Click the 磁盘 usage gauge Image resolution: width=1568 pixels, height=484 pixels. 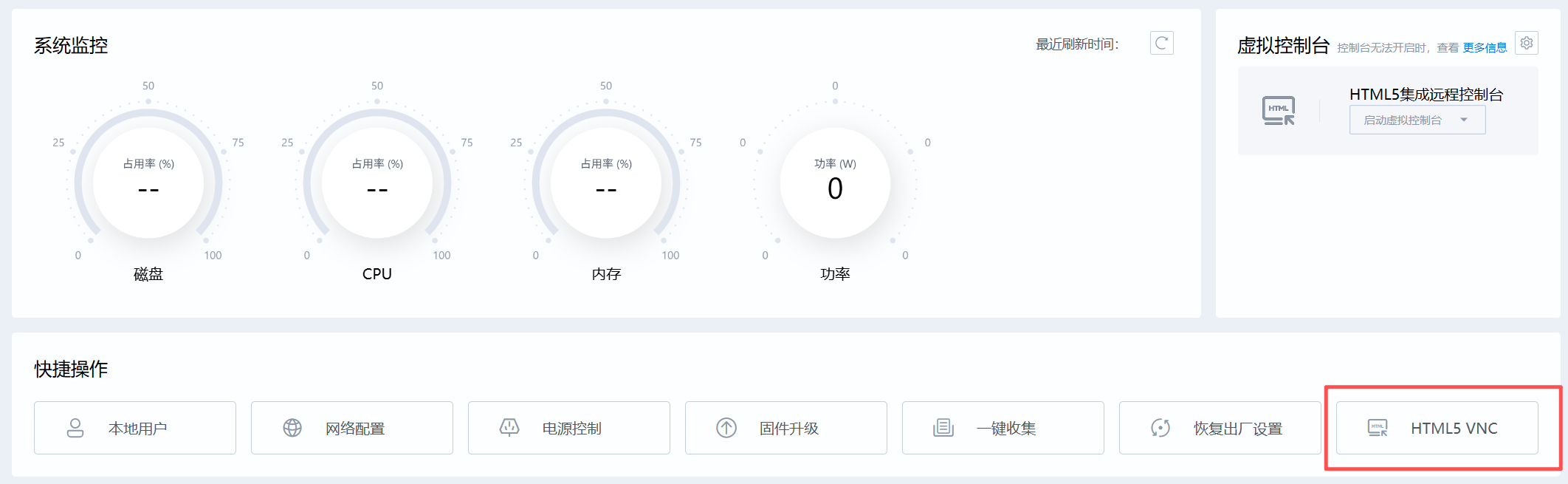[x=148, y=183]
